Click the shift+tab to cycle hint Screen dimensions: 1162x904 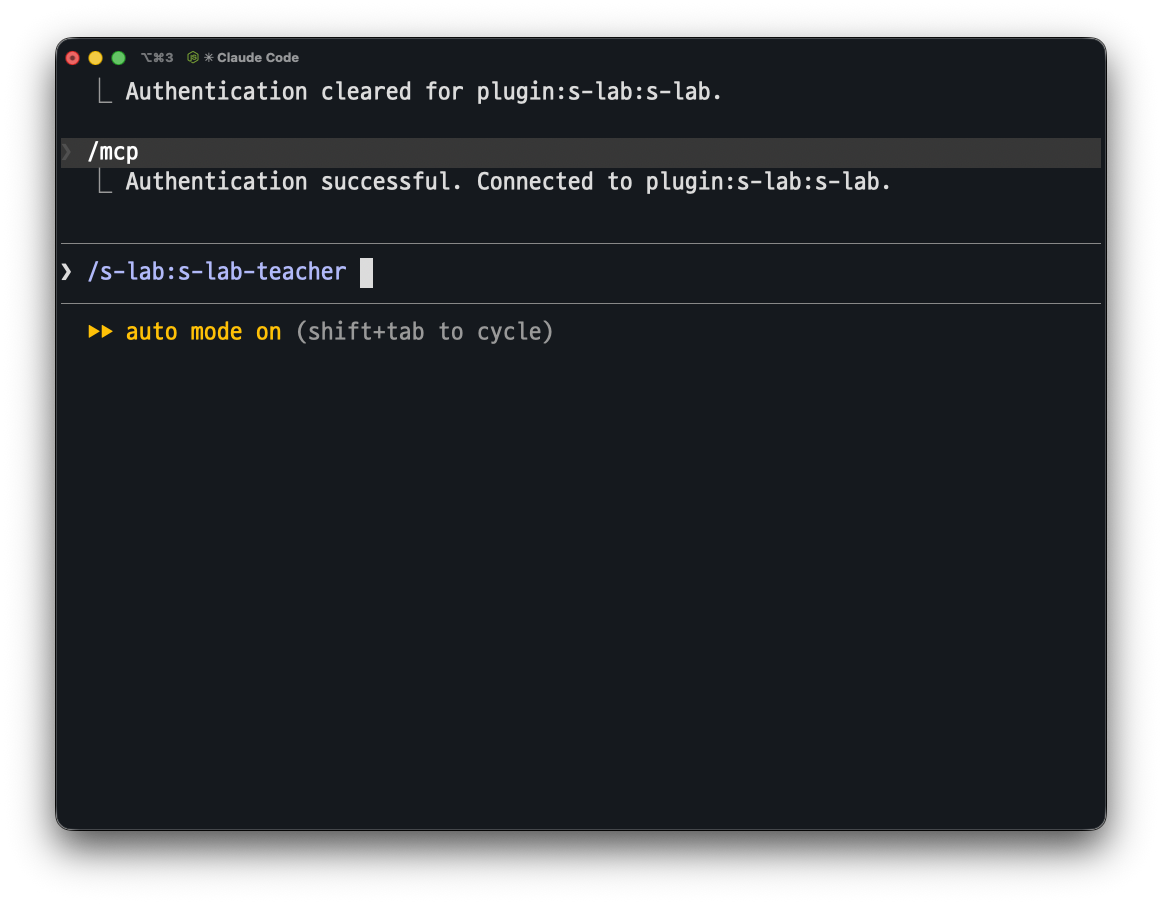(x=424, y=331)
